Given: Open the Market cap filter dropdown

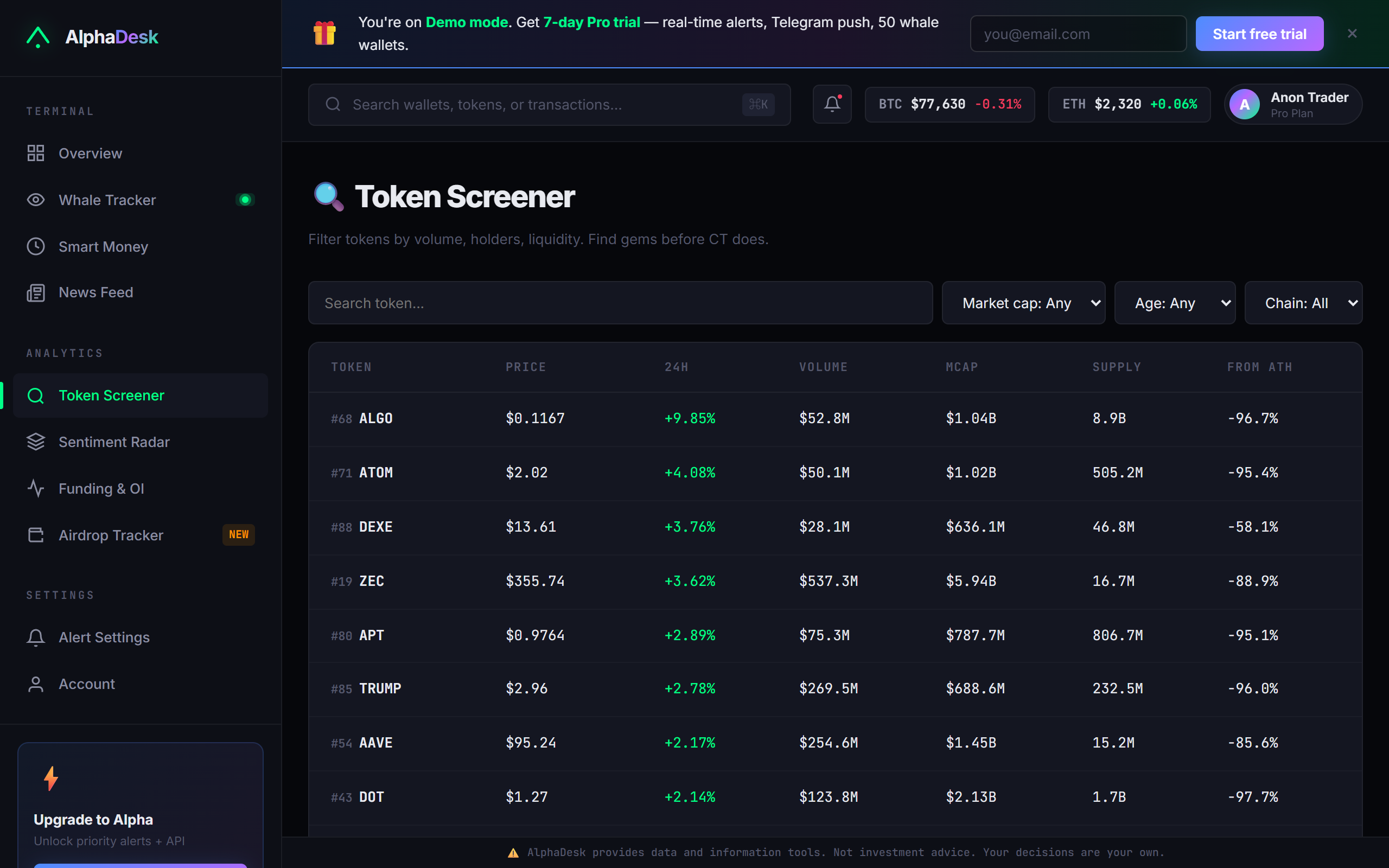Looking at the screenshot, I should pos(1023,303).
